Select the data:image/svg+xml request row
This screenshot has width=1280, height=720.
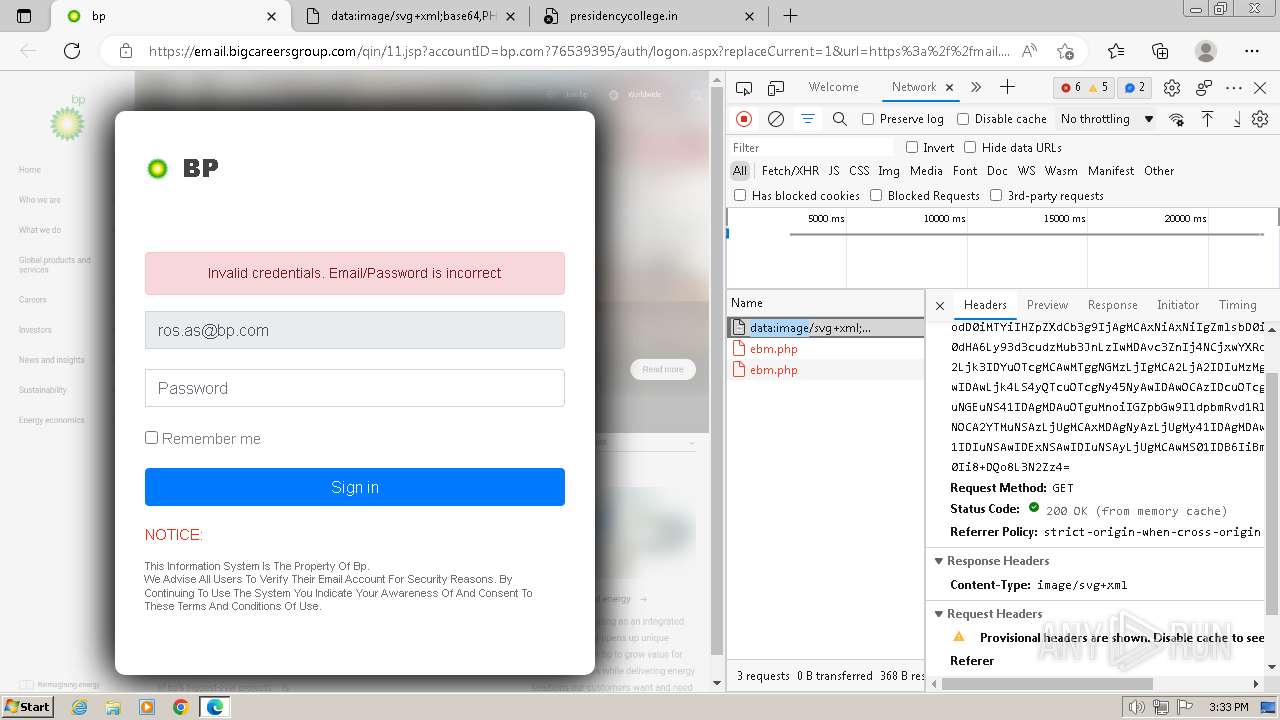[x=825, y=328]
